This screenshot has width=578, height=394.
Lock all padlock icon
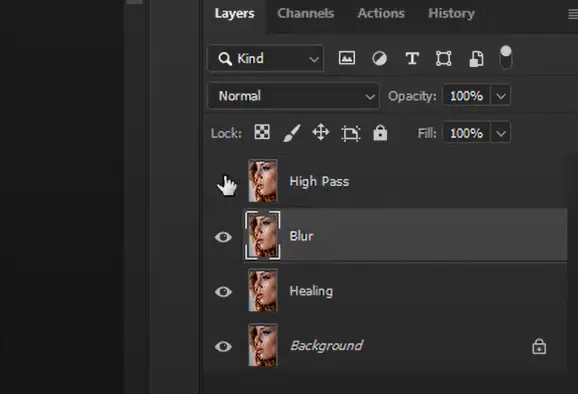pos(380,133)
